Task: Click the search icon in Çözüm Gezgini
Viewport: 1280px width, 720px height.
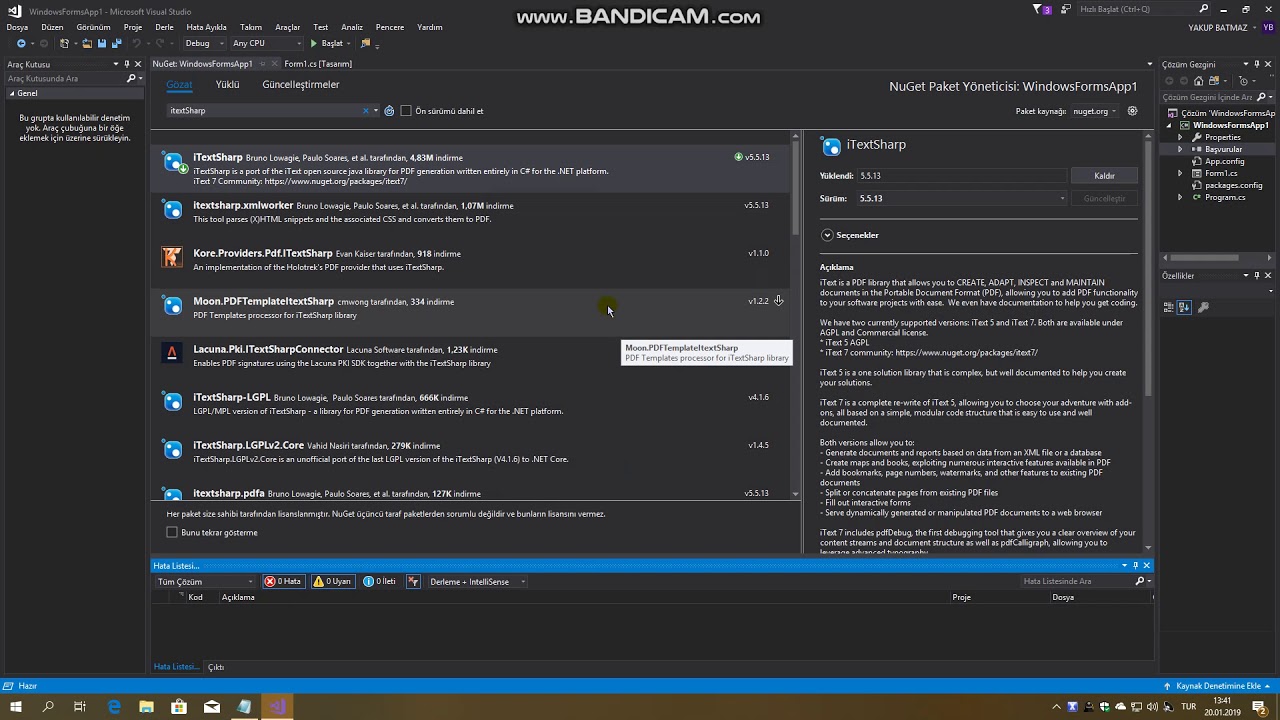Action: [x=1262, y=97]
